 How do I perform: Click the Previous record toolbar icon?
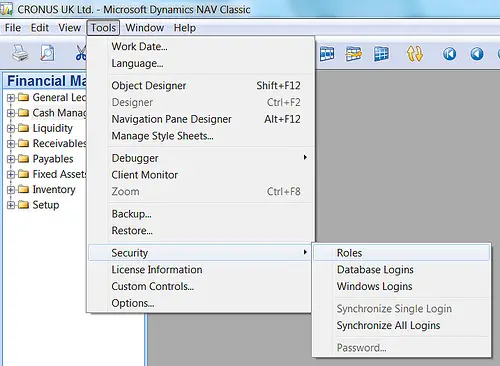coord(477,54)
